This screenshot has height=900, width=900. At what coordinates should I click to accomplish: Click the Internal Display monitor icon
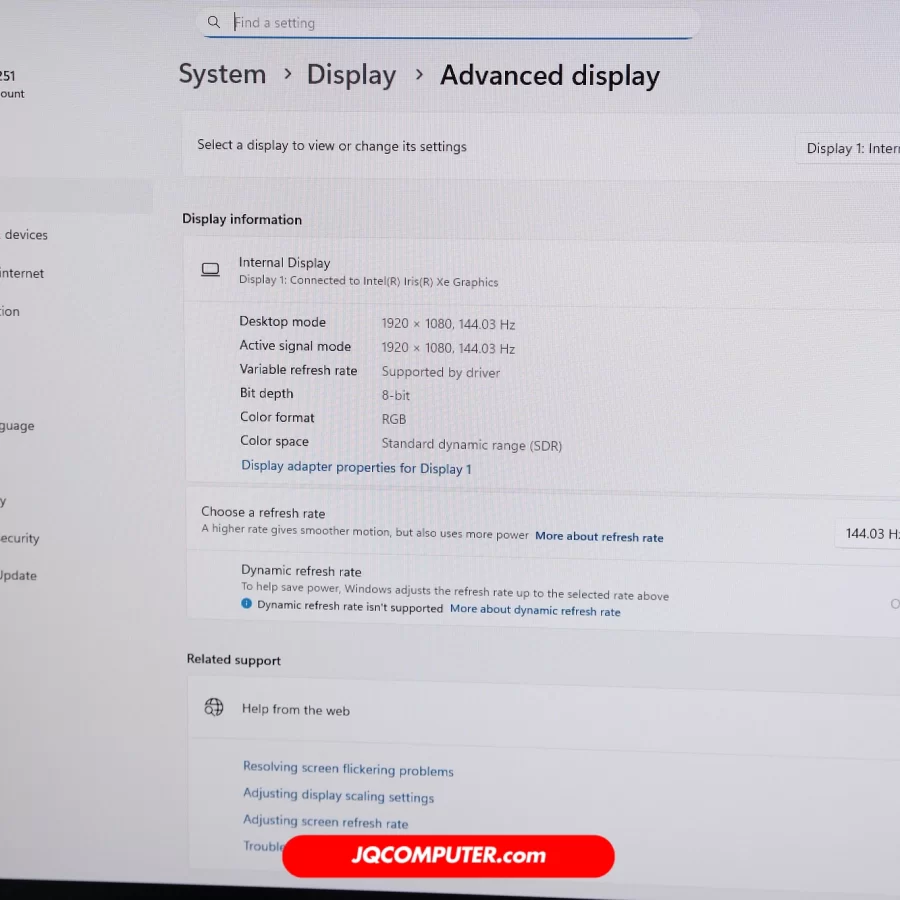(x=210, y=270)
